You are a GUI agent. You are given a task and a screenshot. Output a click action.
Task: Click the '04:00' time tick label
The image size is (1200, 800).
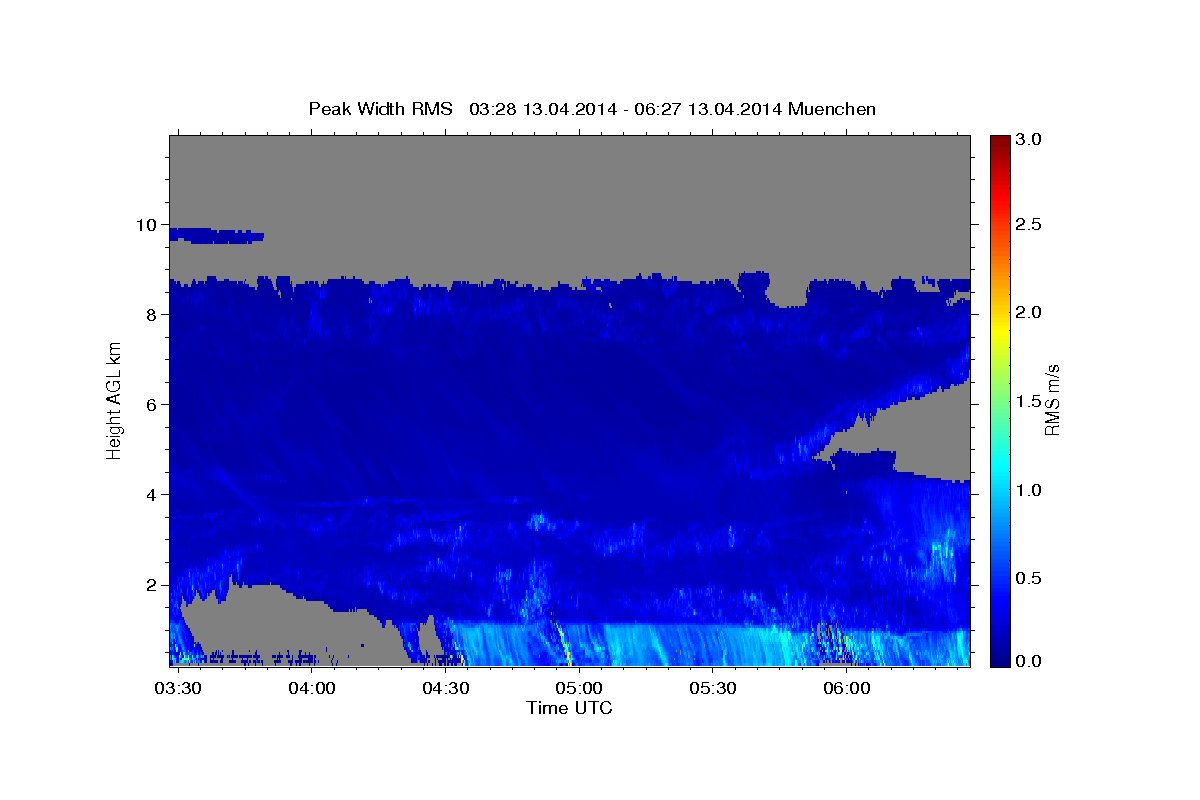point(311,689)
